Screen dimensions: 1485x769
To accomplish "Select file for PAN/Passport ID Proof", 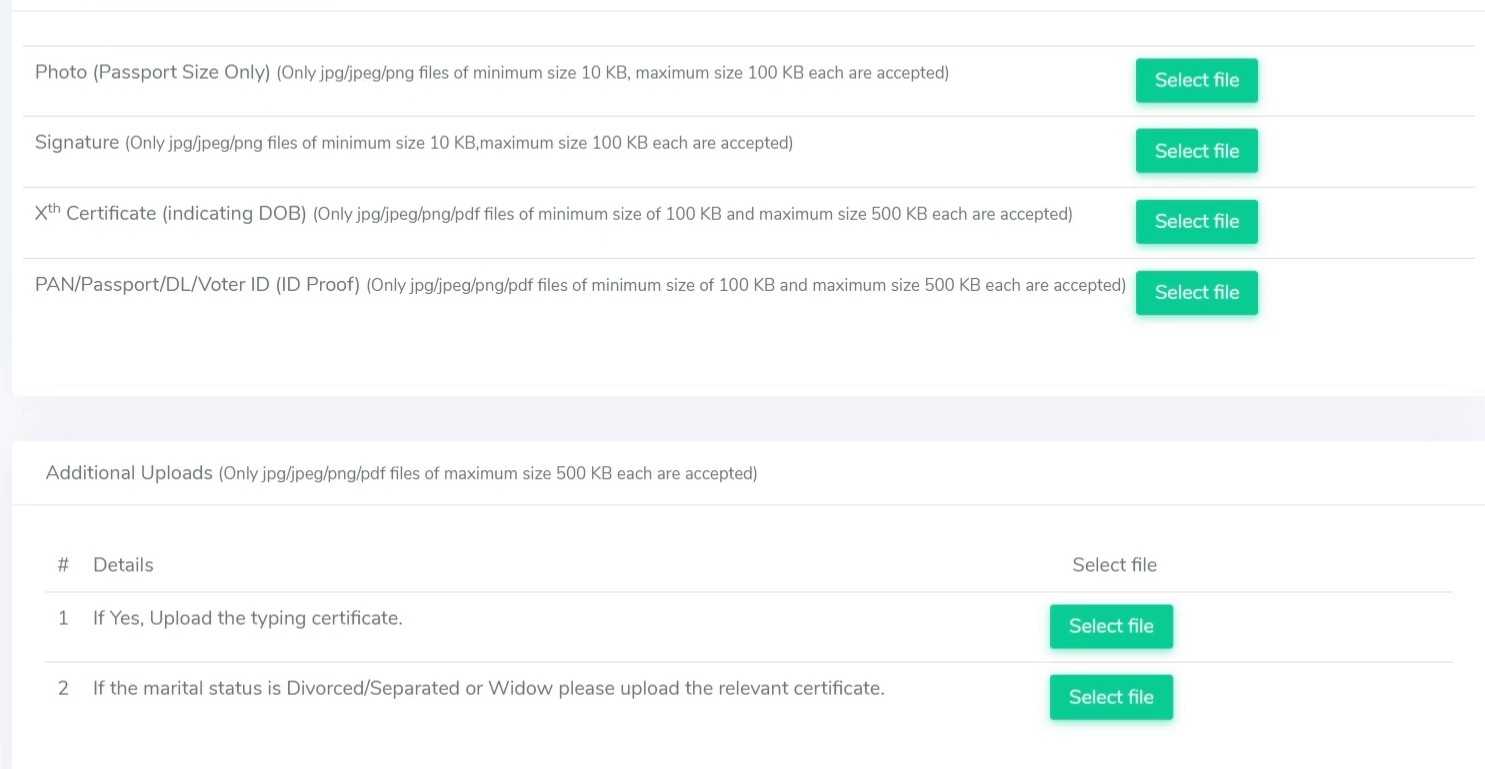I will point(1196,292).
